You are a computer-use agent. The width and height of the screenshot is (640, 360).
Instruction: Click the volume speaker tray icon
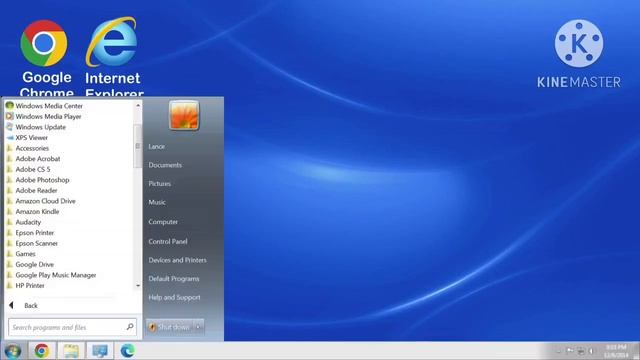pos(591,351)
